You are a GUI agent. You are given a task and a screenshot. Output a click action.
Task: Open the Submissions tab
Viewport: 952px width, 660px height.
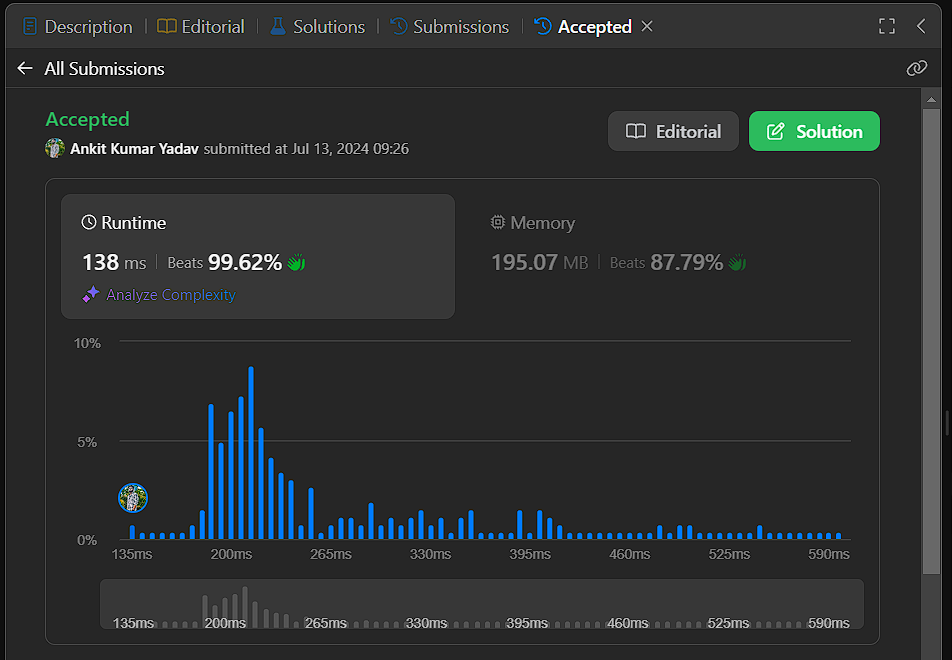449,27
